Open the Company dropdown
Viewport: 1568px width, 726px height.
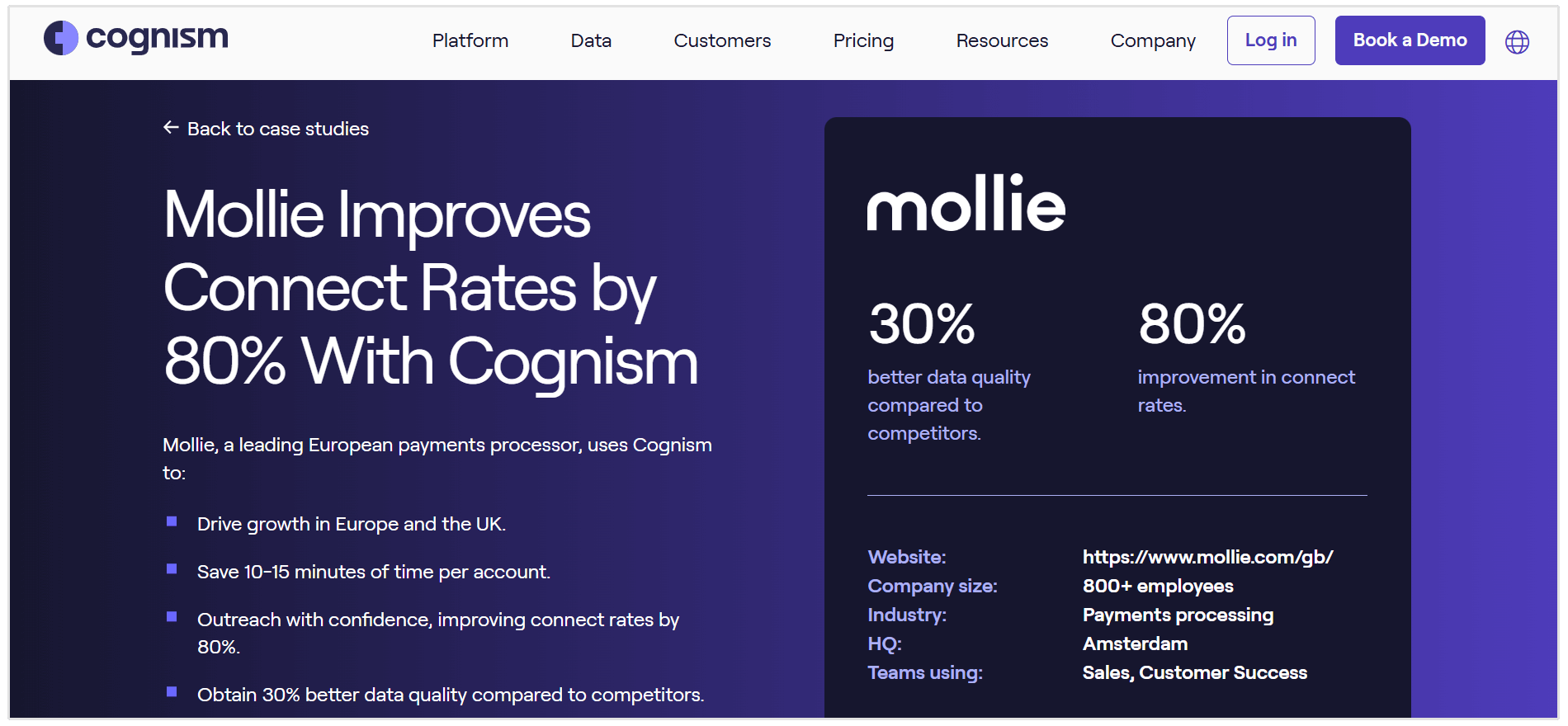tap(1153, 40)
